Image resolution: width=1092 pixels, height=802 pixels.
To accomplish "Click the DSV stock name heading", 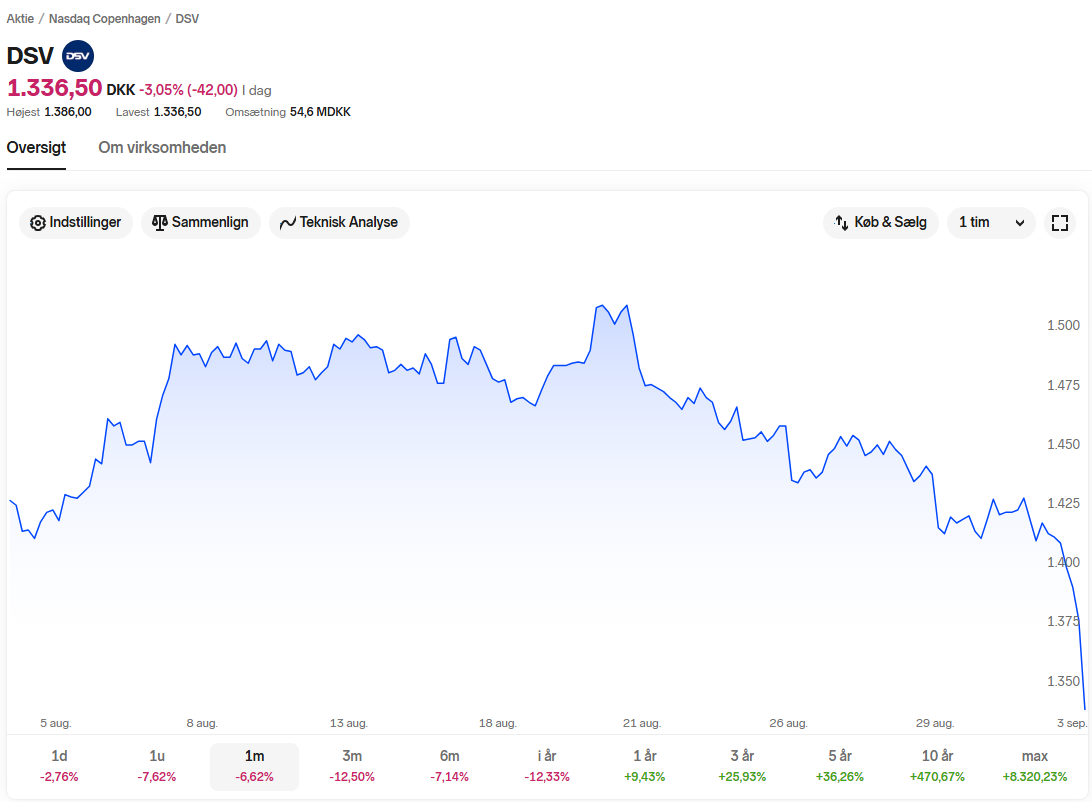I will pyautogui.click(x=30, y=56).
